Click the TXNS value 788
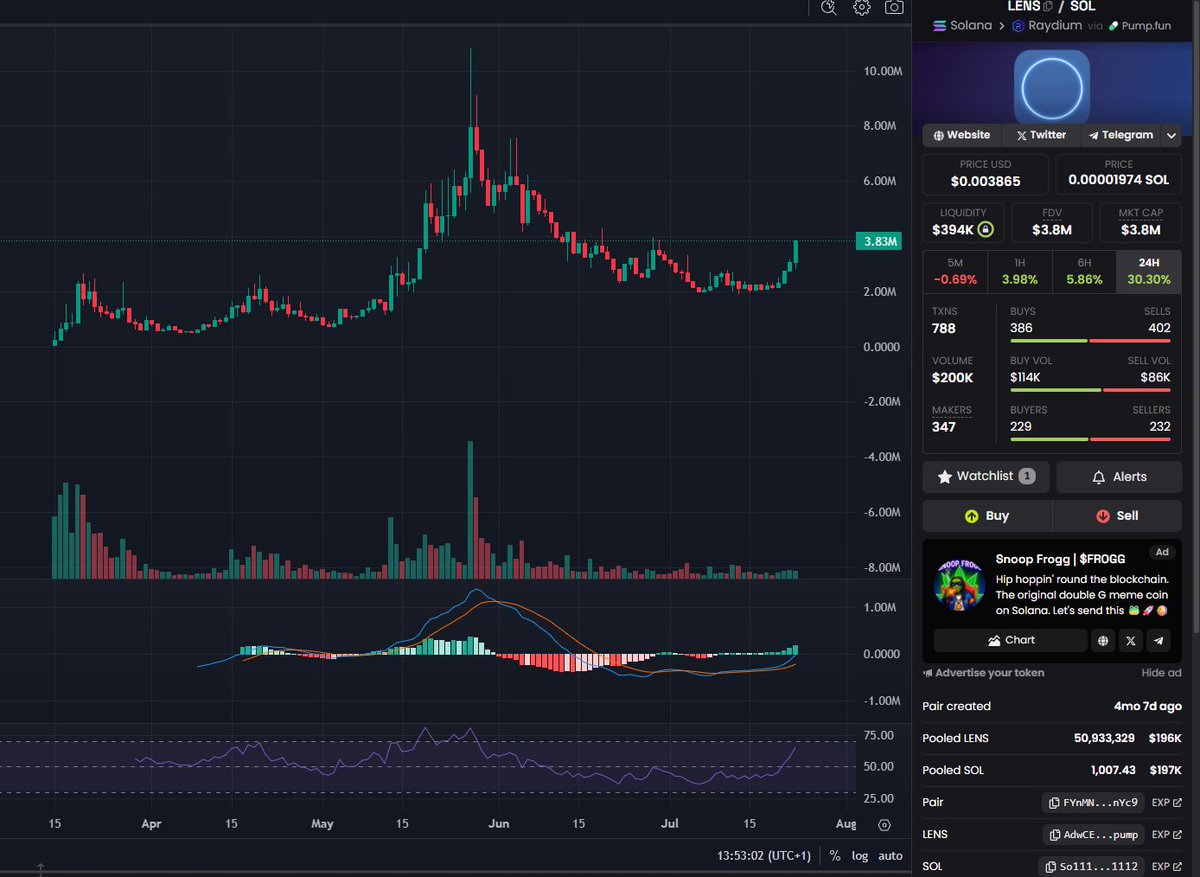 click(943, 328)
